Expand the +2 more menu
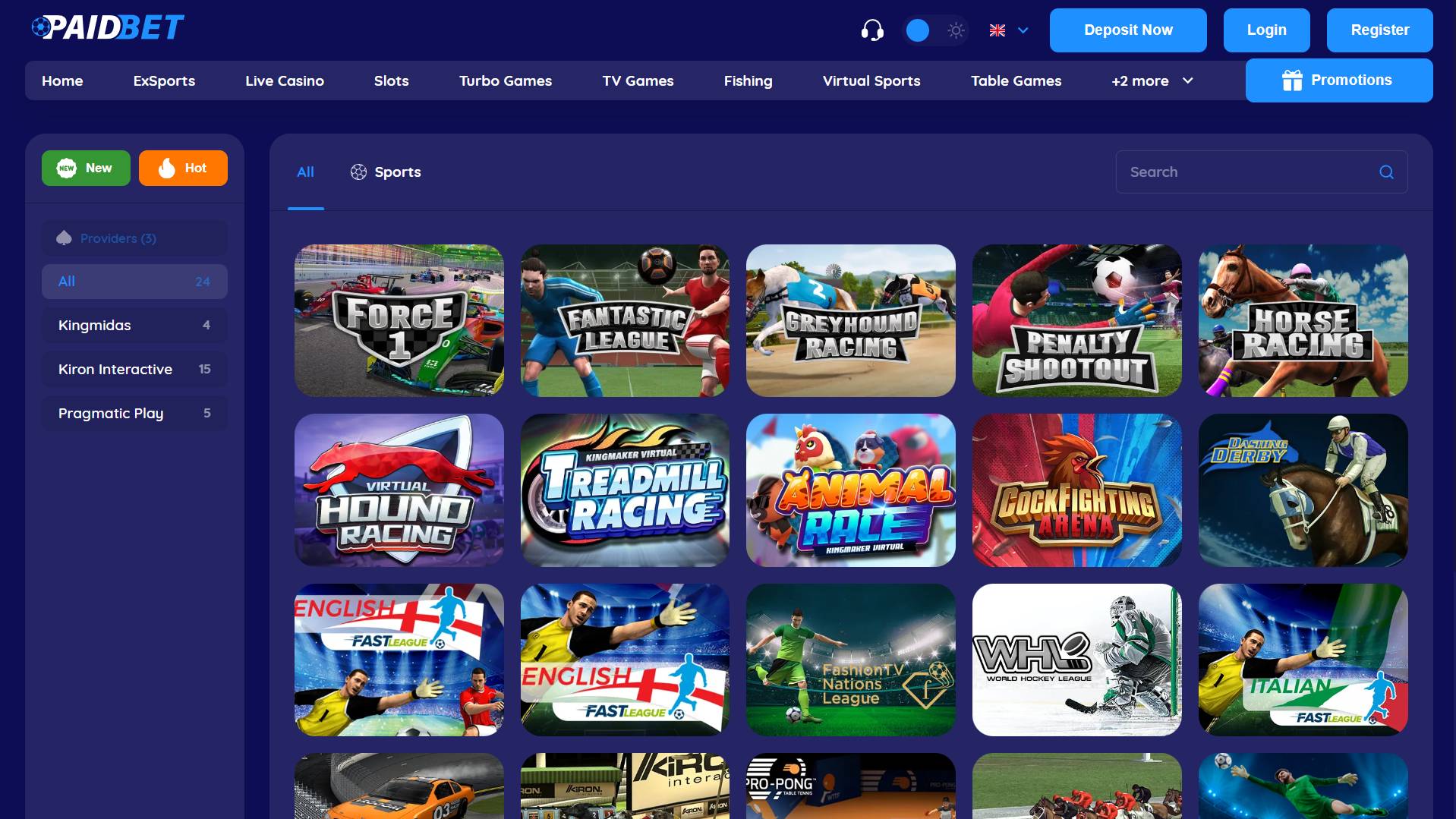This screenshot has width=1456, height=819. (x=1152, y=80)
